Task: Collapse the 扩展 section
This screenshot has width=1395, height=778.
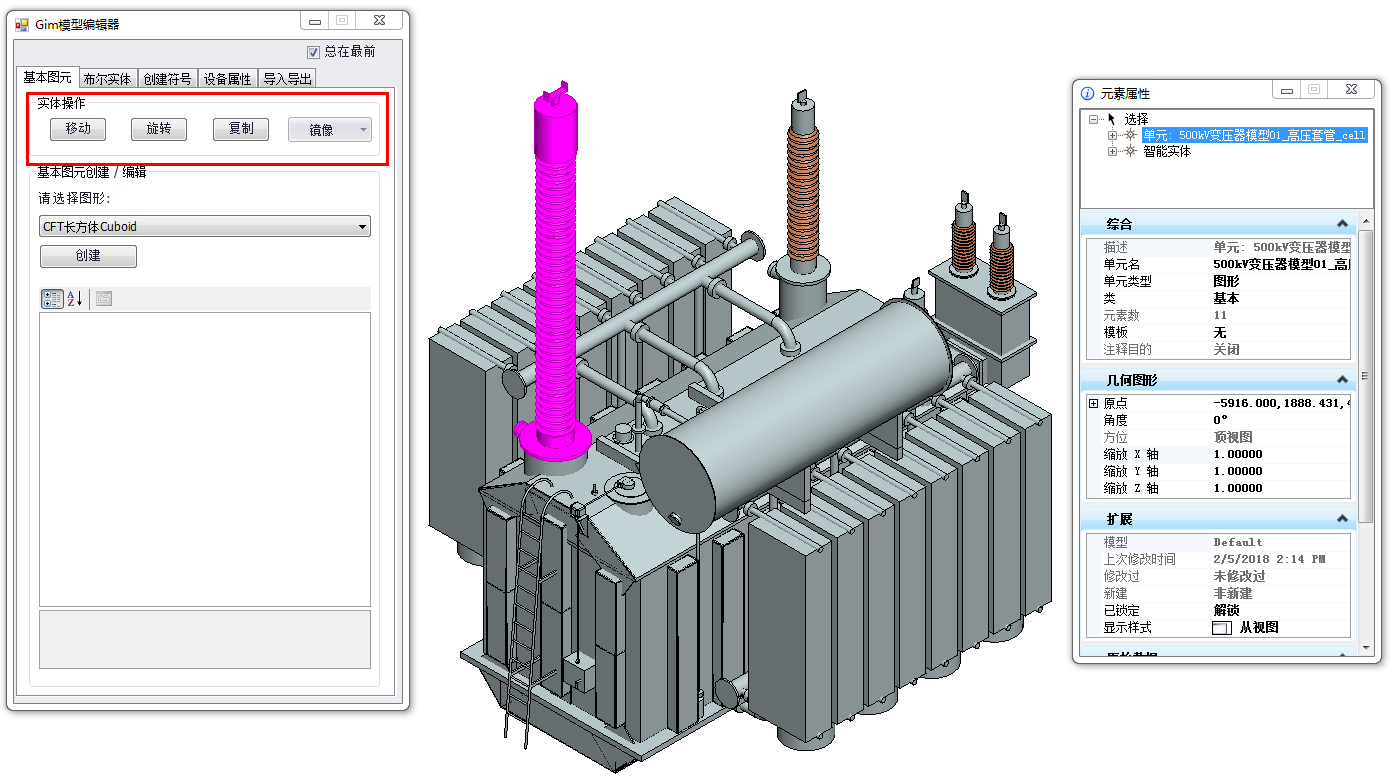Action: coord(1342,519)
